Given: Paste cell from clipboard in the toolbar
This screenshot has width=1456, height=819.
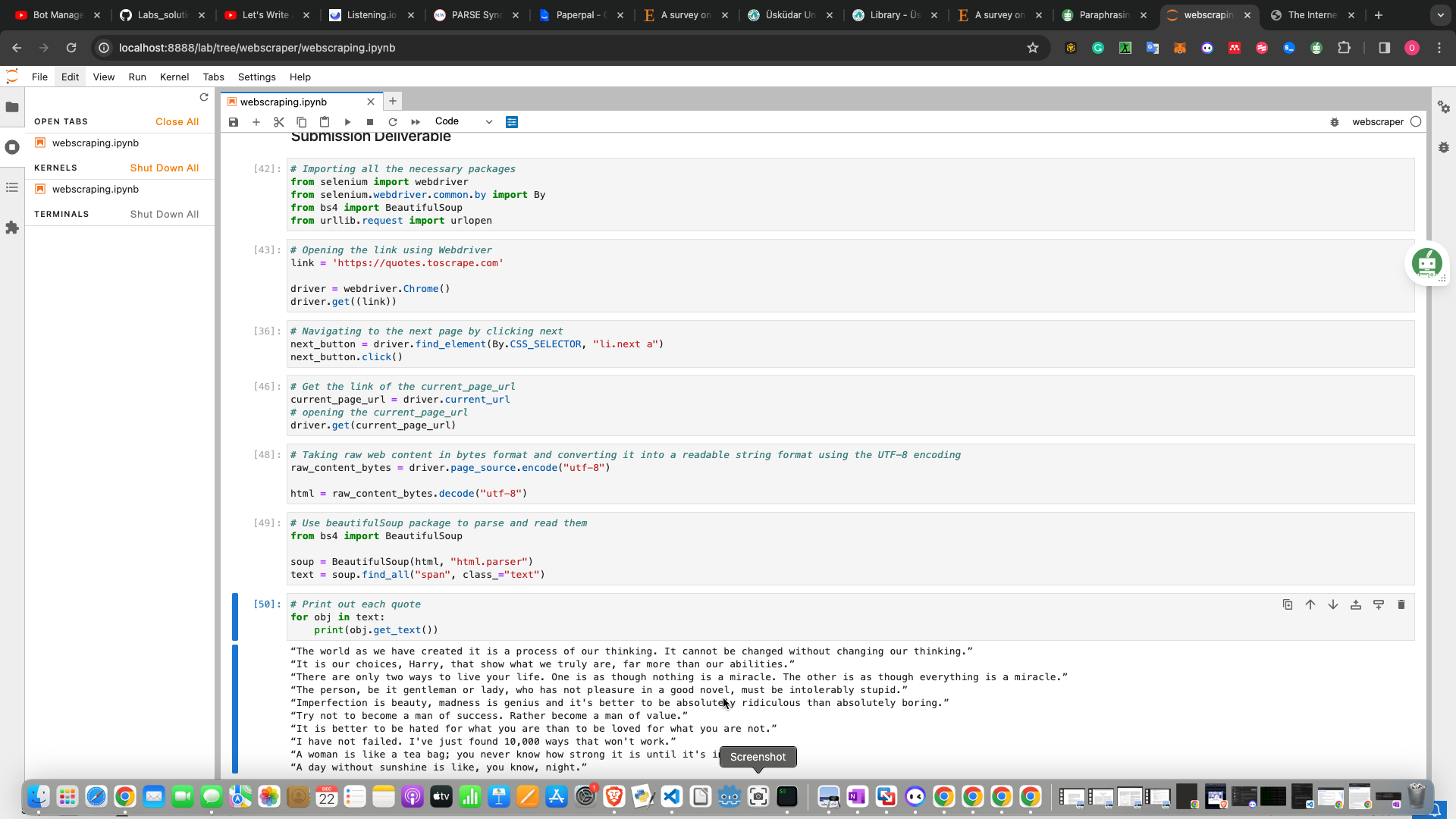Looking at the screenshot, I should click(325, 122).
